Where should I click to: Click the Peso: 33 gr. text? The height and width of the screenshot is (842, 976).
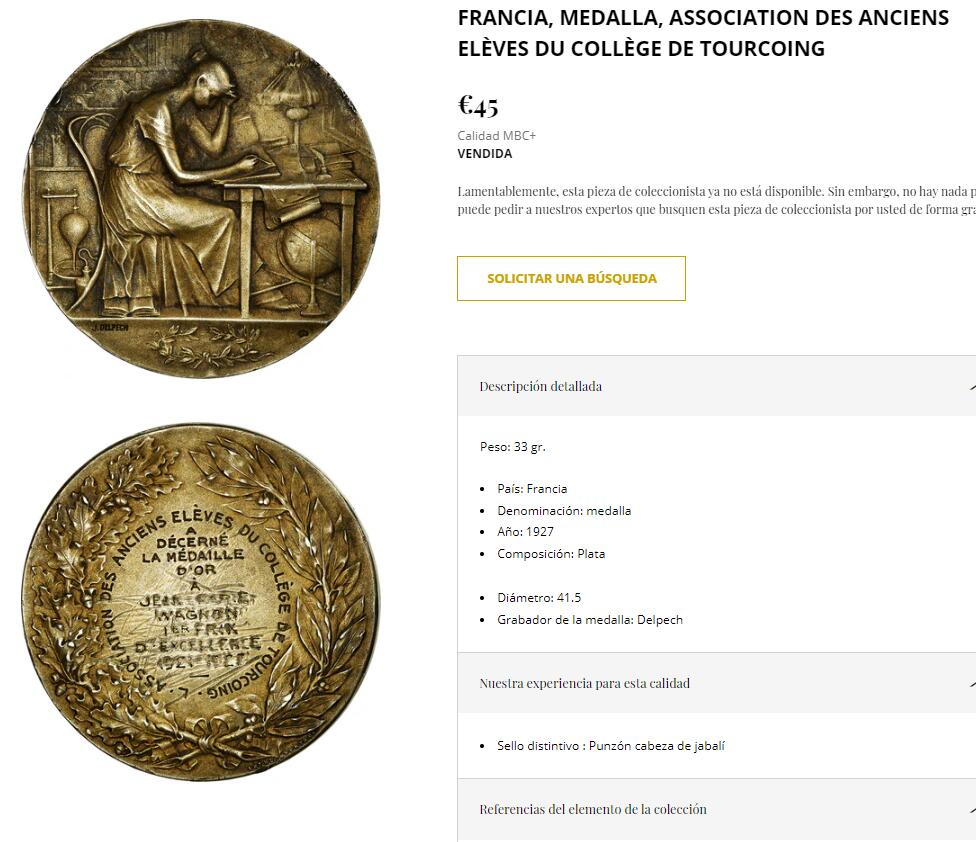point(513,447)
